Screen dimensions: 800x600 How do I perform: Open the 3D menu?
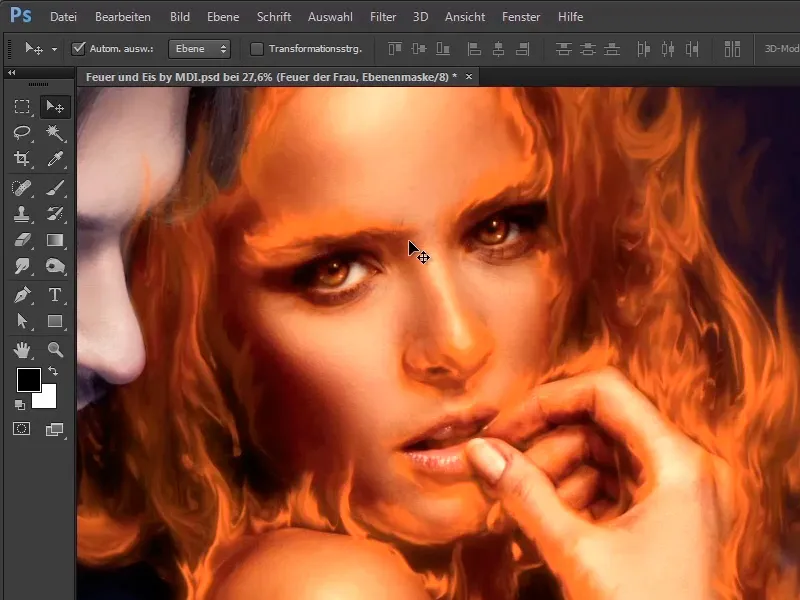tap(420, 17)
